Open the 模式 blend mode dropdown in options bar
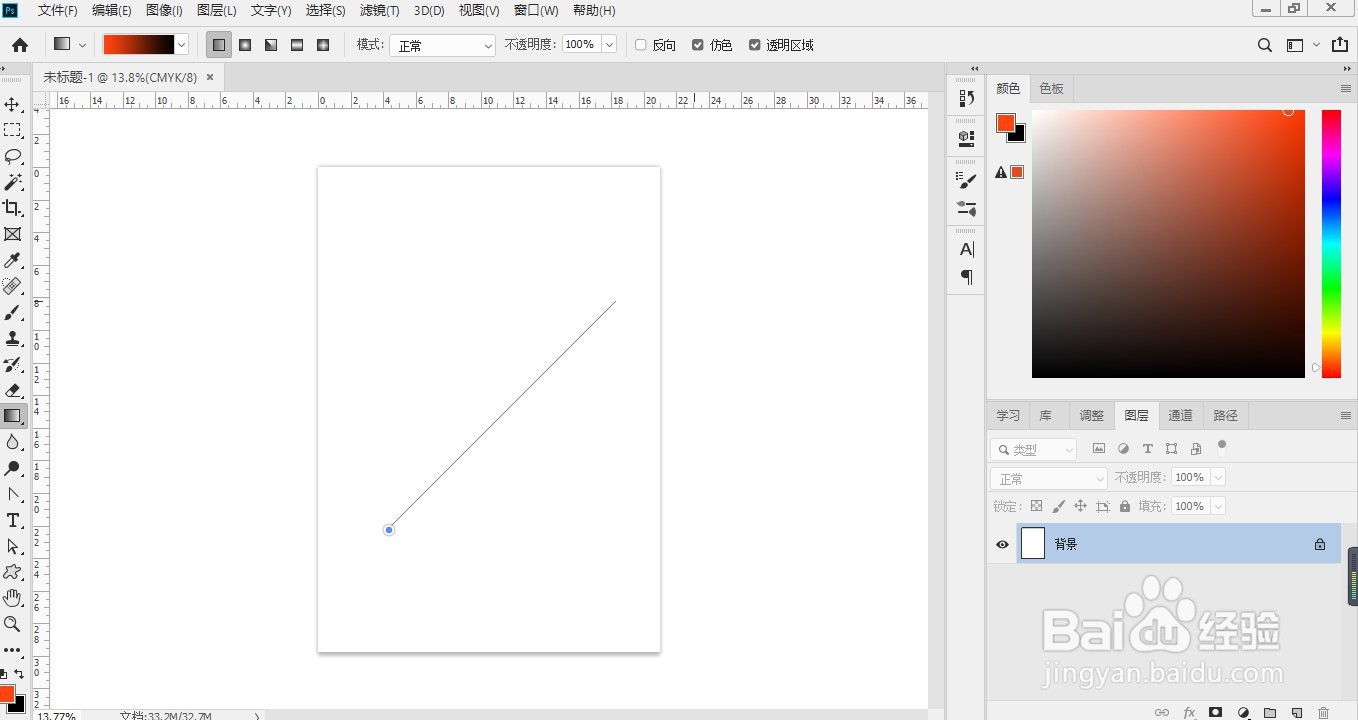The image size is (1358, 720). click(x=442, y=46)
